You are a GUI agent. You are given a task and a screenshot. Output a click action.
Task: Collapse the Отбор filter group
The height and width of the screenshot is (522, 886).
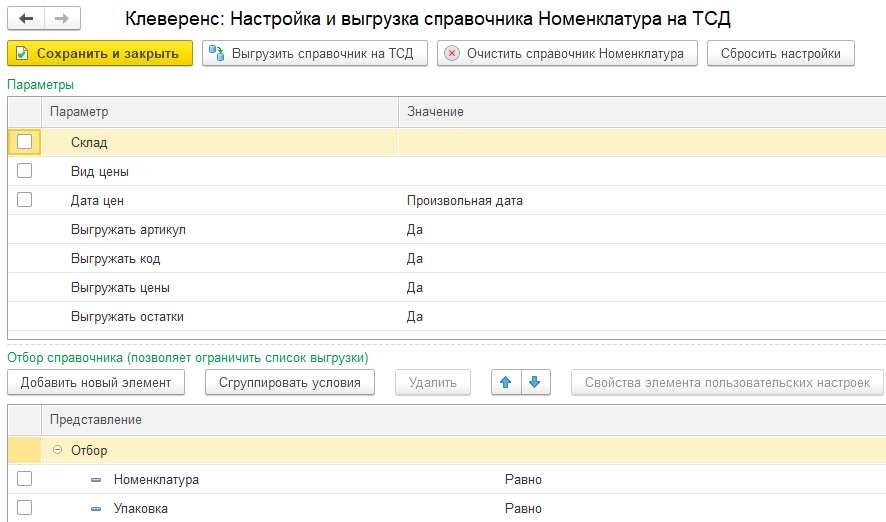57,450
